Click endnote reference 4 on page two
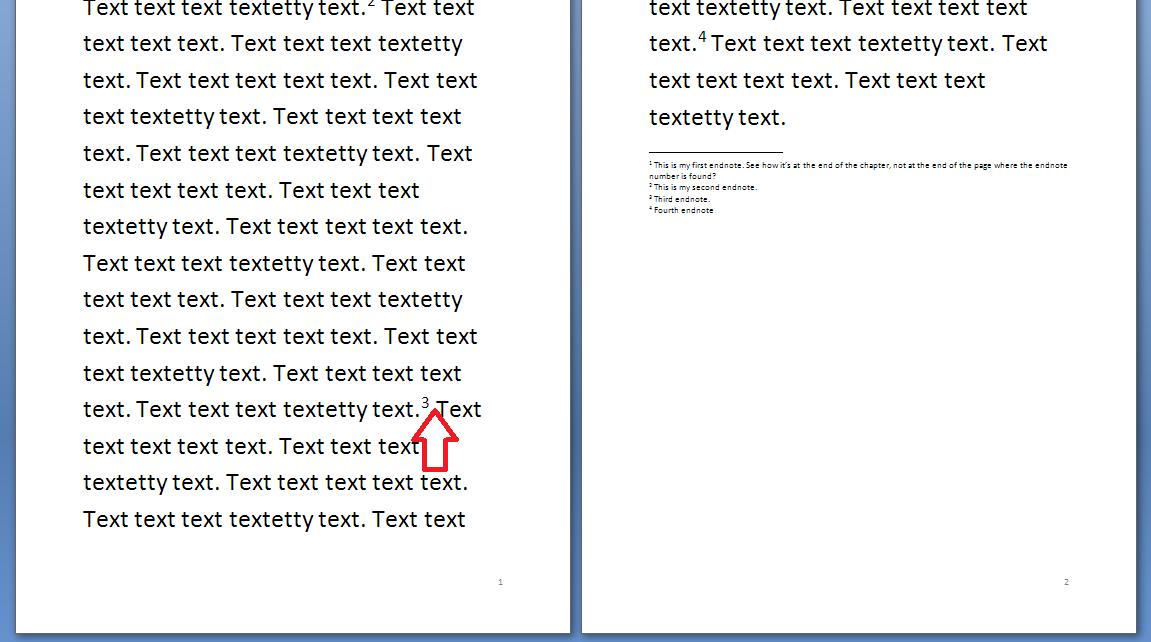Viewport: 1151px width, 642px height. 702,39
